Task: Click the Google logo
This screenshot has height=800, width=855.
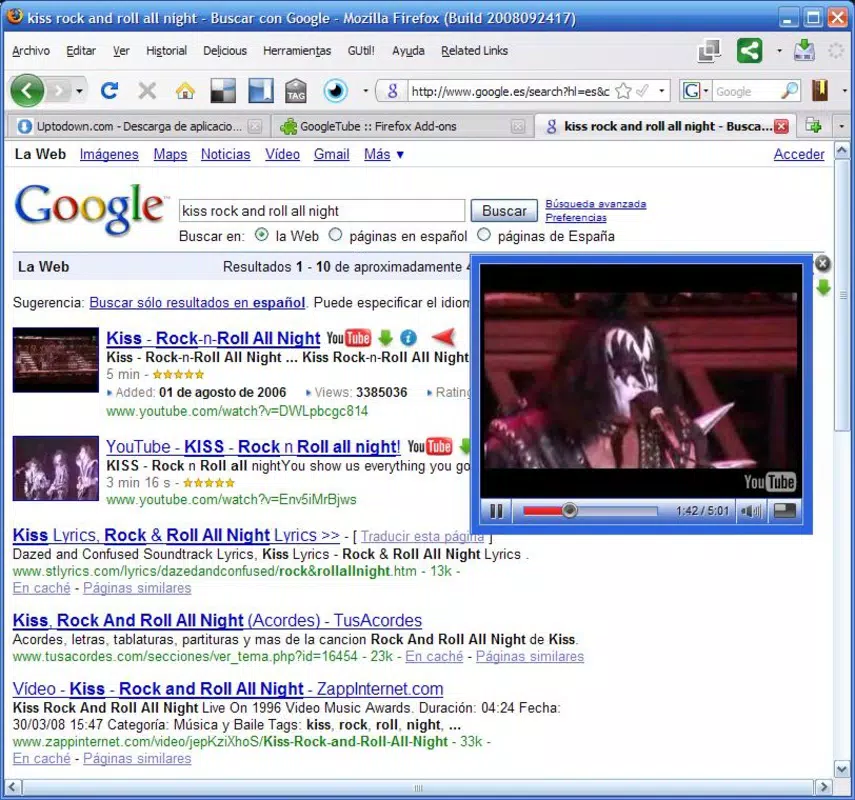Action: 91,209
